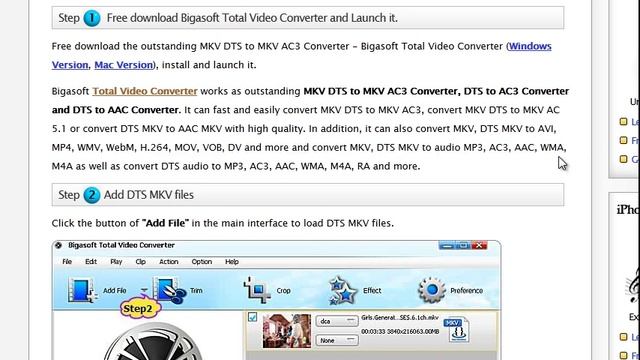Follow the Total Video Converter link
This screenshot has height=360, width=640.
pyautogui.click(x=145, y=91)
